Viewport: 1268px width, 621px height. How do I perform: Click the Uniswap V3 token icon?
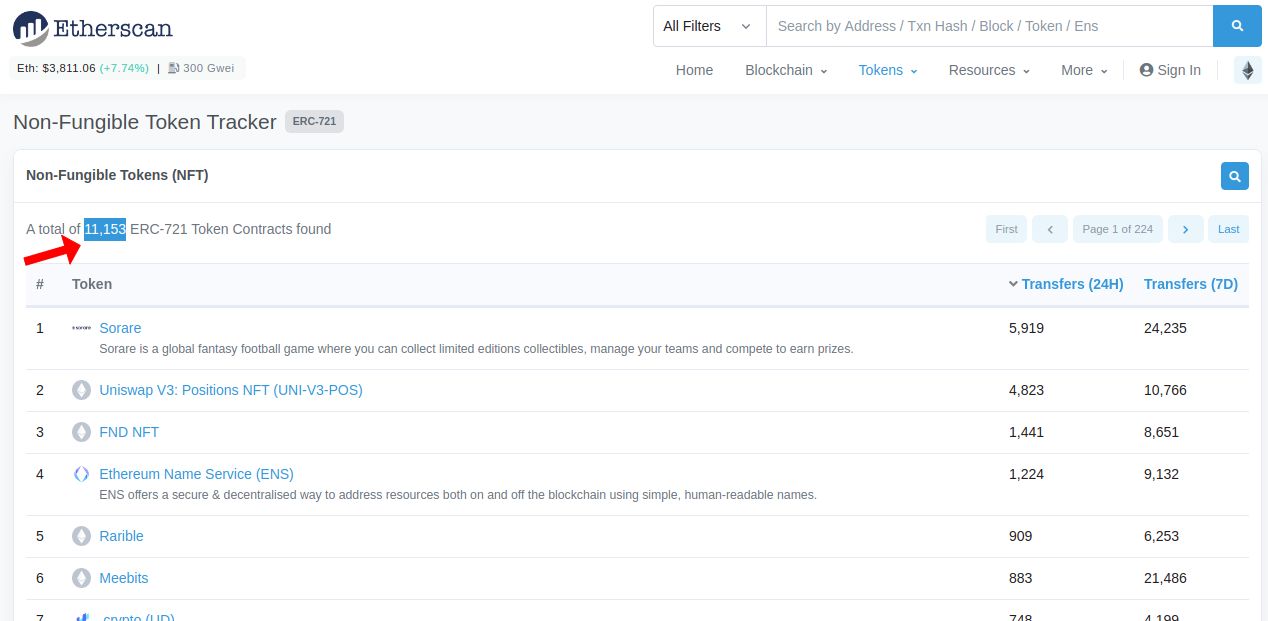[81, 390]
